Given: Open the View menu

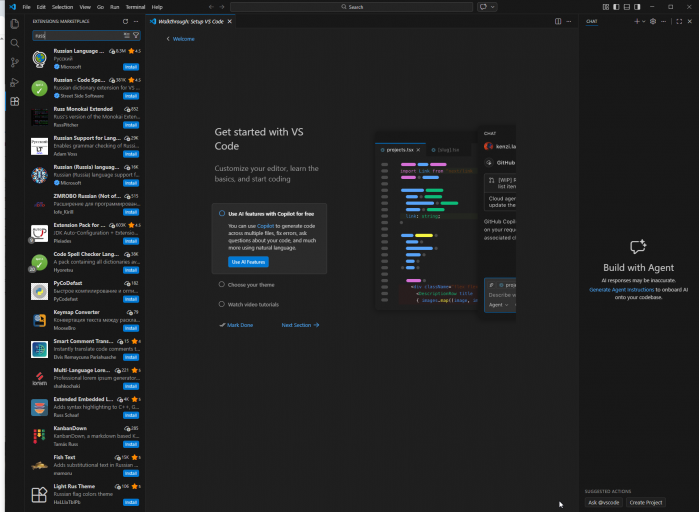Looking at the screenshot, I should [x=85, y=7].
